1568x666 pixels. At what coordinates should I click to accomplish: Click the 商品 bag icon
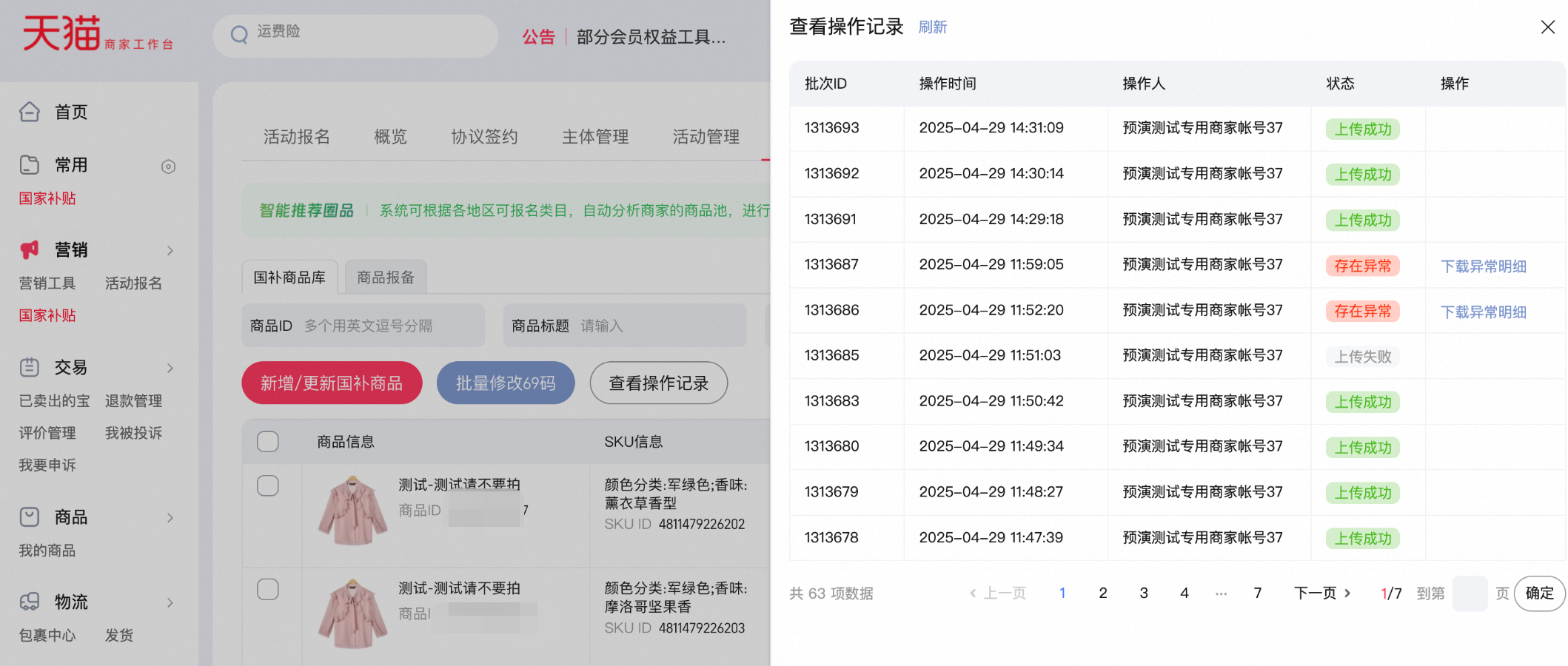tap(30, 517)
